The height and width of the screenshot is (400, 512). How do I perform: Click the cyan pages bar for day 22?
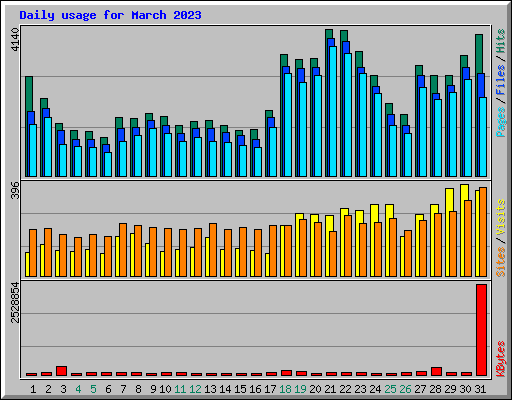click(348, 115)
